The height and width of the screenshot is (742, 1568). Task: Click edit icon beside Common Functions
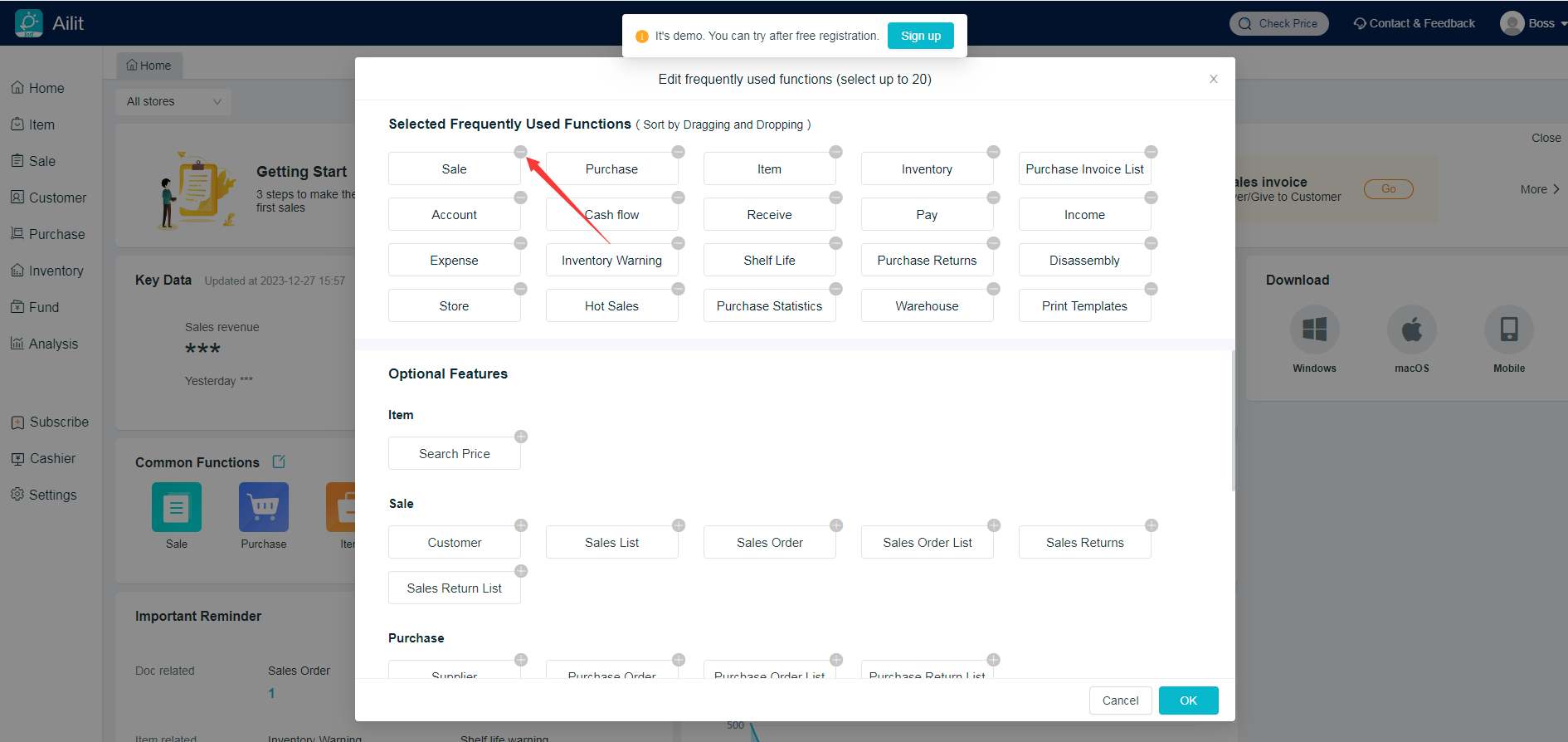(x=279, y=461)
